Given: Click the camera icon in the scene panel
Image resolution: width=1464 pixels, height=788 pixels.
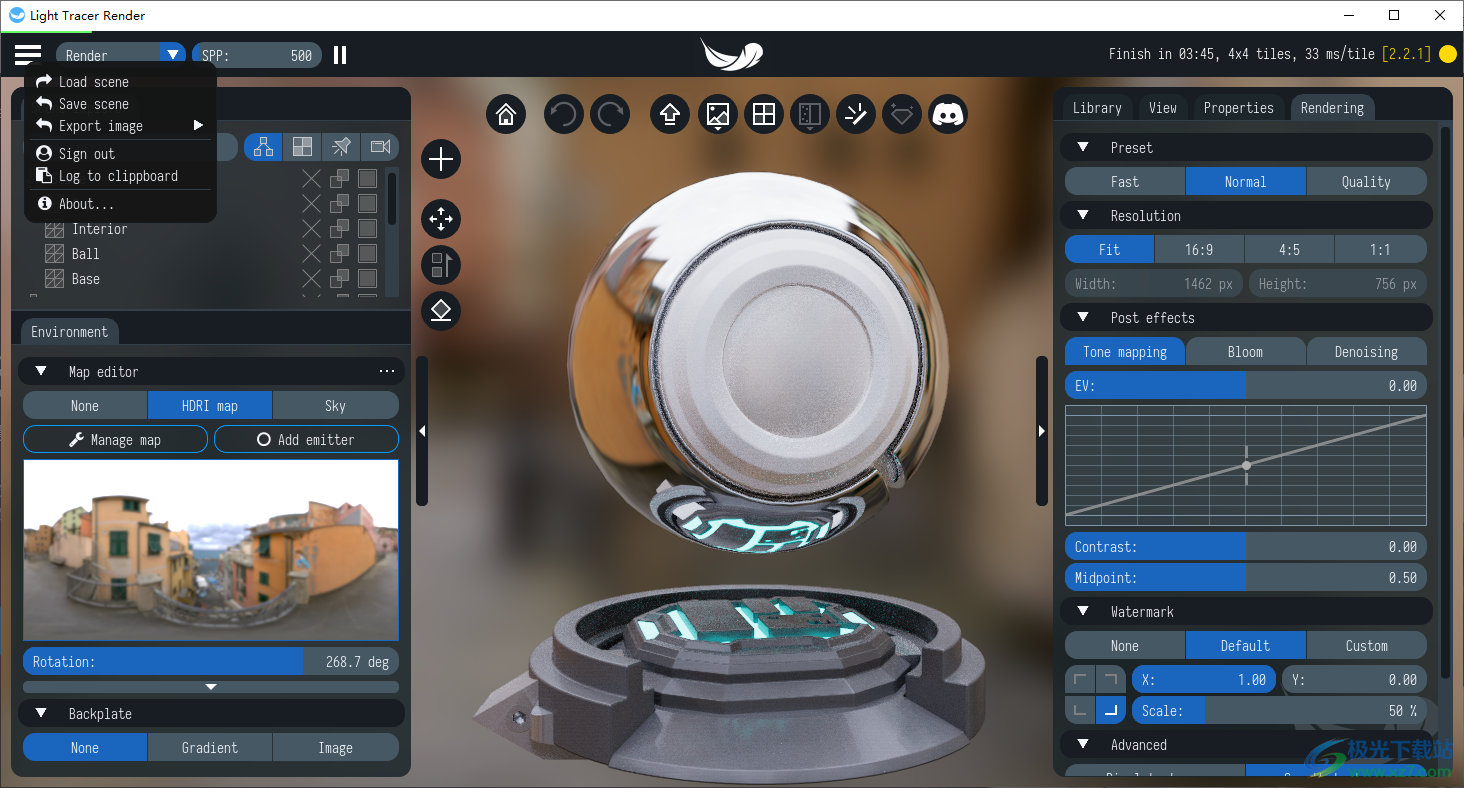Looking at the screenshot, I should [380, 147].
